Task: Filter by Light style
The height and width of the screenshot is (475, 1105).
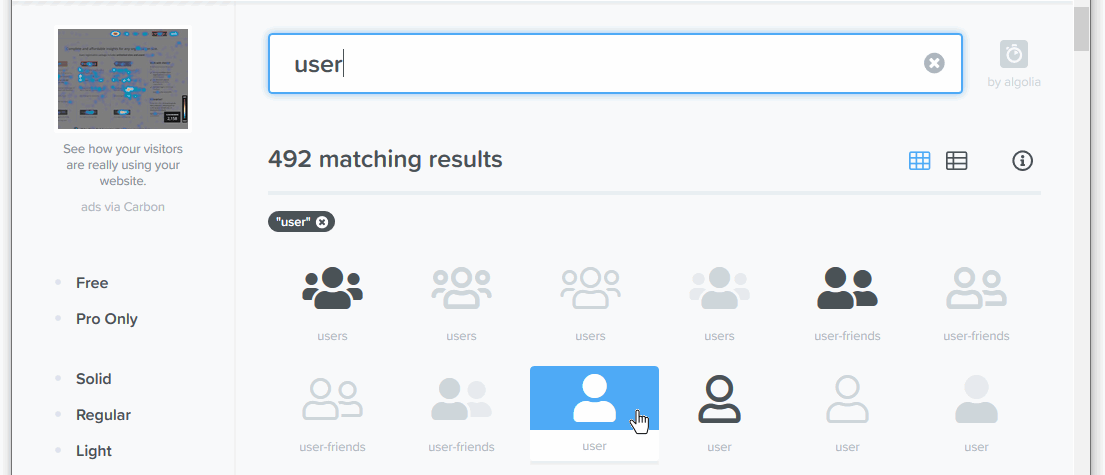Action: [94, 451]
